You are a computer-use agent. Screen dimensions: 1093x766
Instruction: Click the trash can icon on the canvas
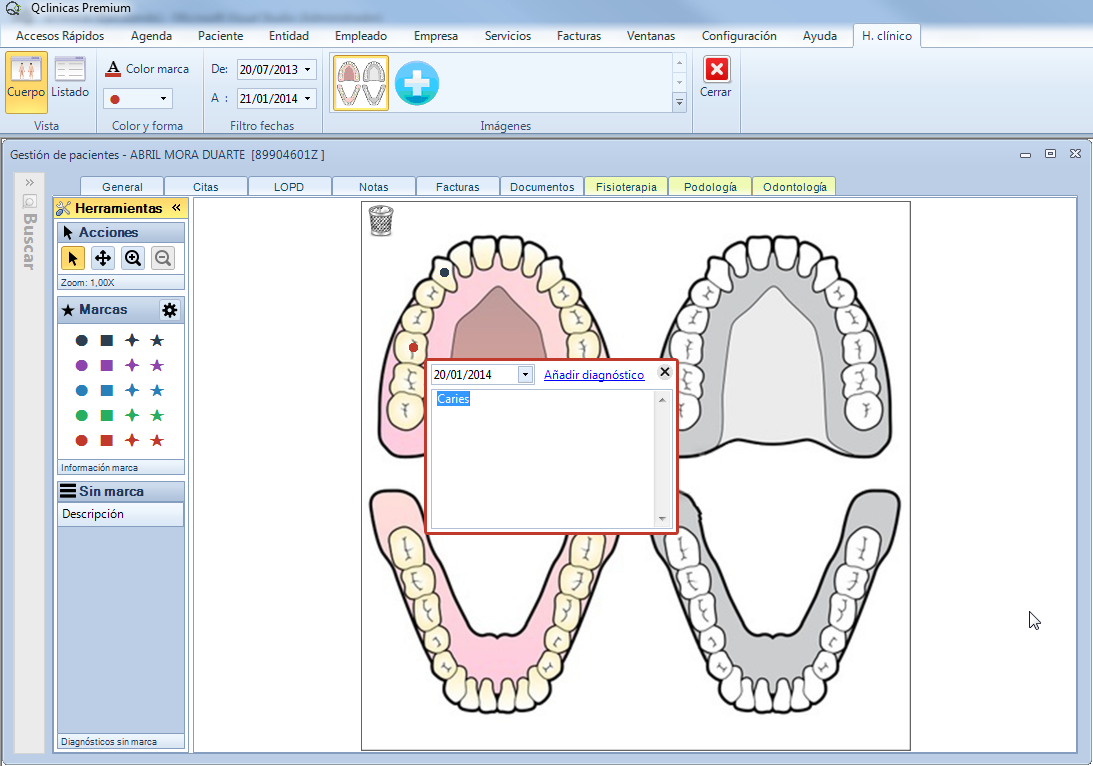pos(381,220)
